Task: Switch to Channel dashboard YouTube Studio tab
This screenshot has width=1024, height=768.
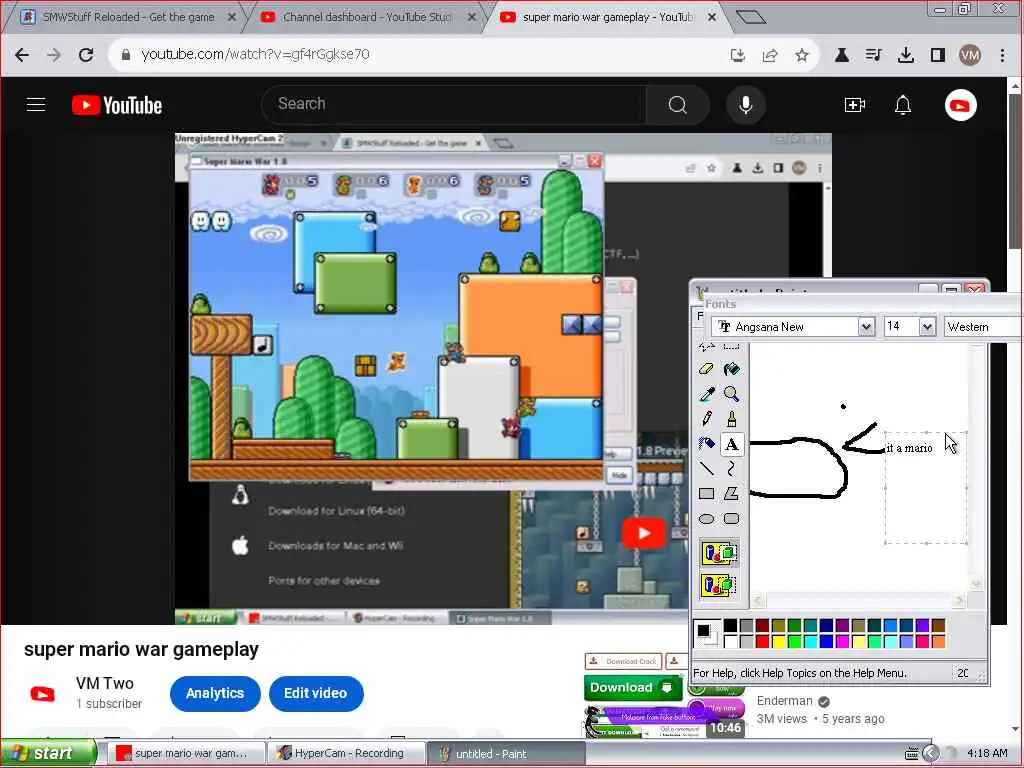Action: [x=368, y=17]
